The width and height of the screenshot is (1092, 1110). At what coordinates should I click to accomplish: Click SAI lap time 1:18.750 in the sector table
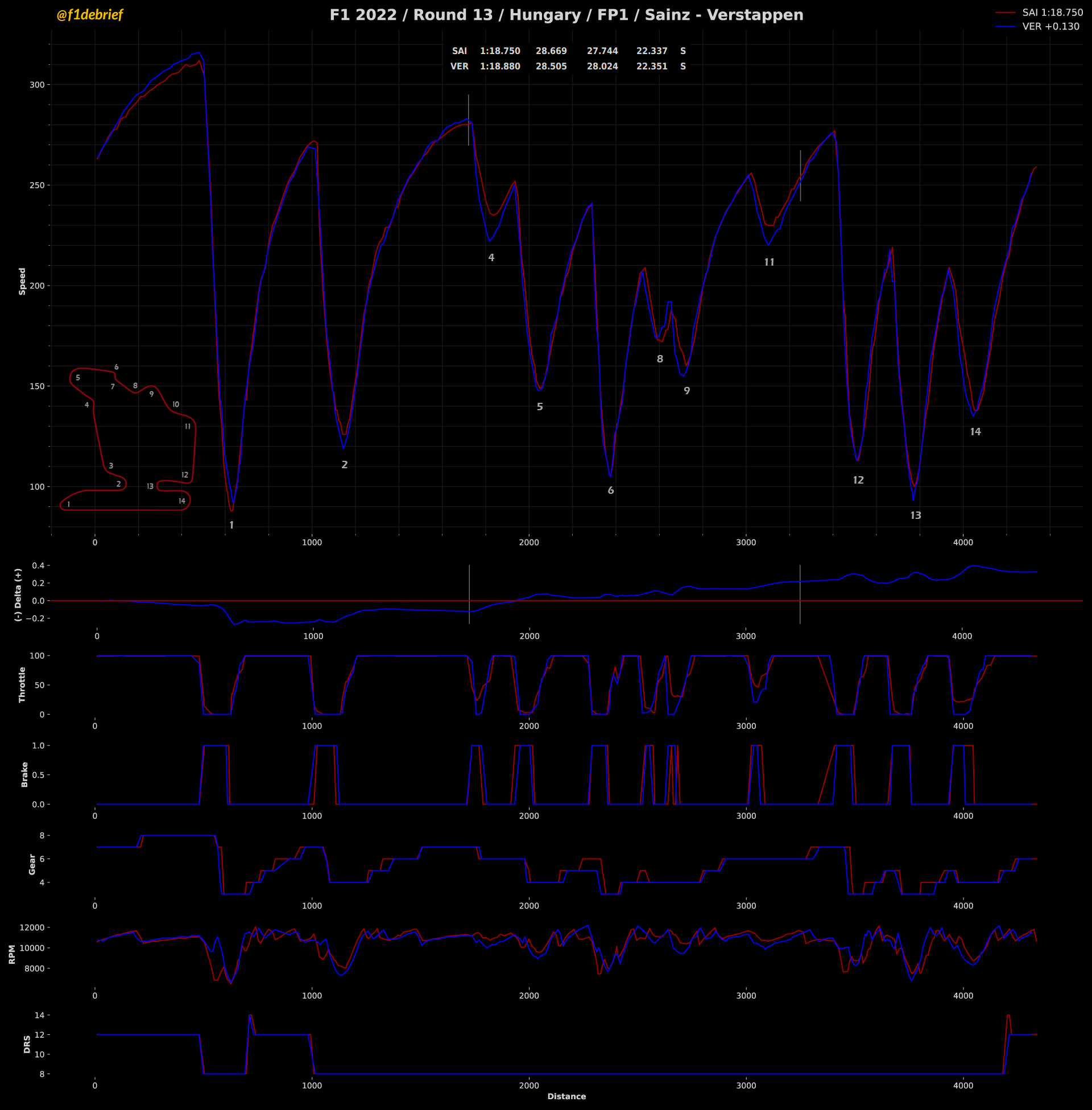500,51
